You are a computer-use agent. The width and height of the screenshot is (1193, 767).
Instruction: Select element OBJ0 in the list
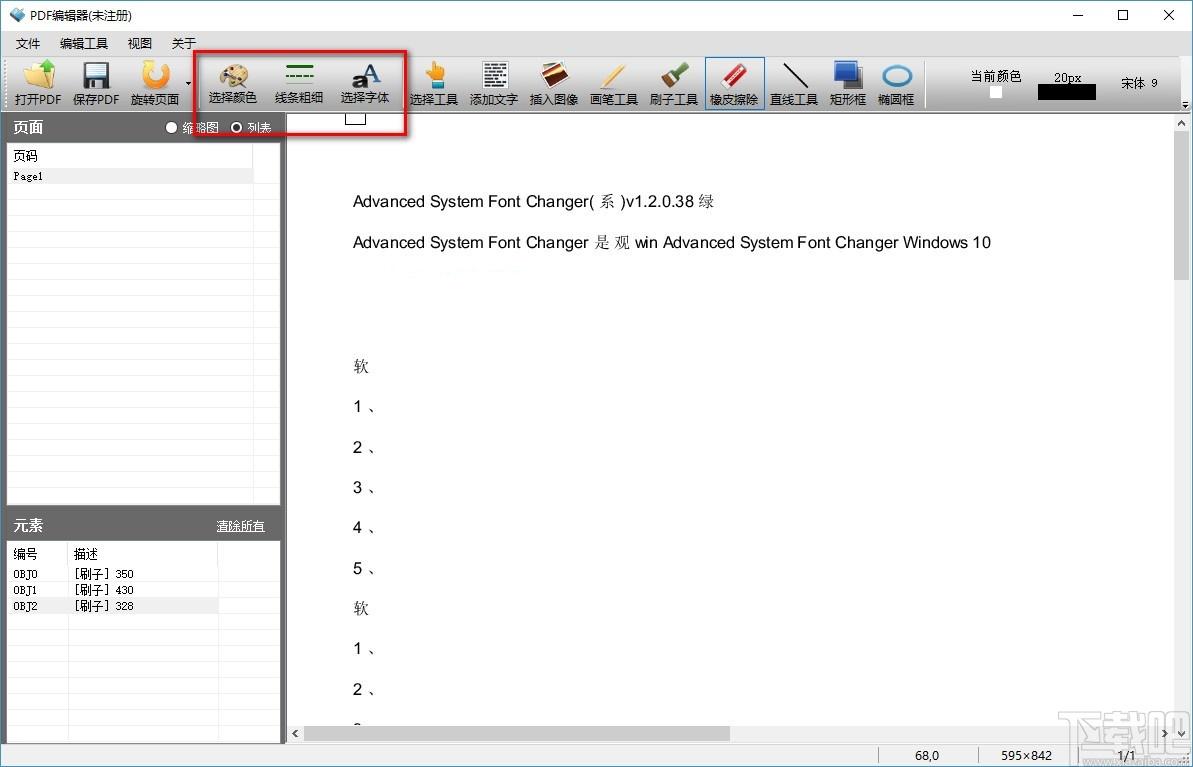tap(113, 574)
